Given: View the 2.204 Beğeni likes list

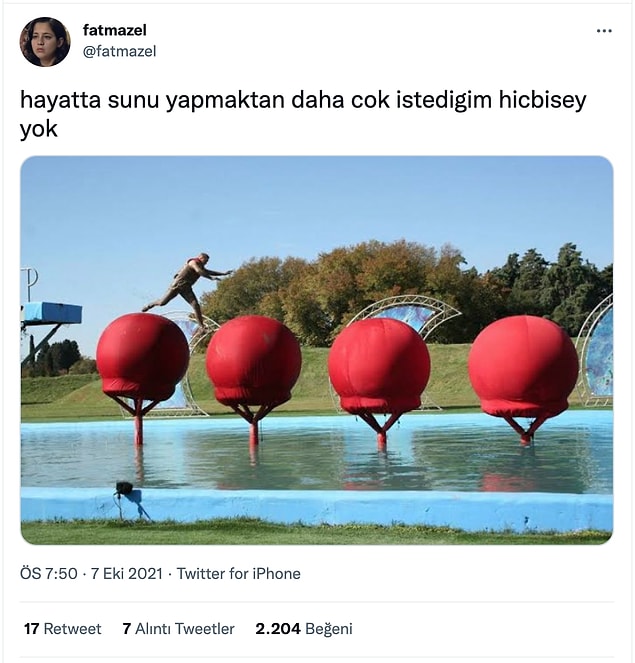Looking at the screenshot, I should tap(304, 629).
